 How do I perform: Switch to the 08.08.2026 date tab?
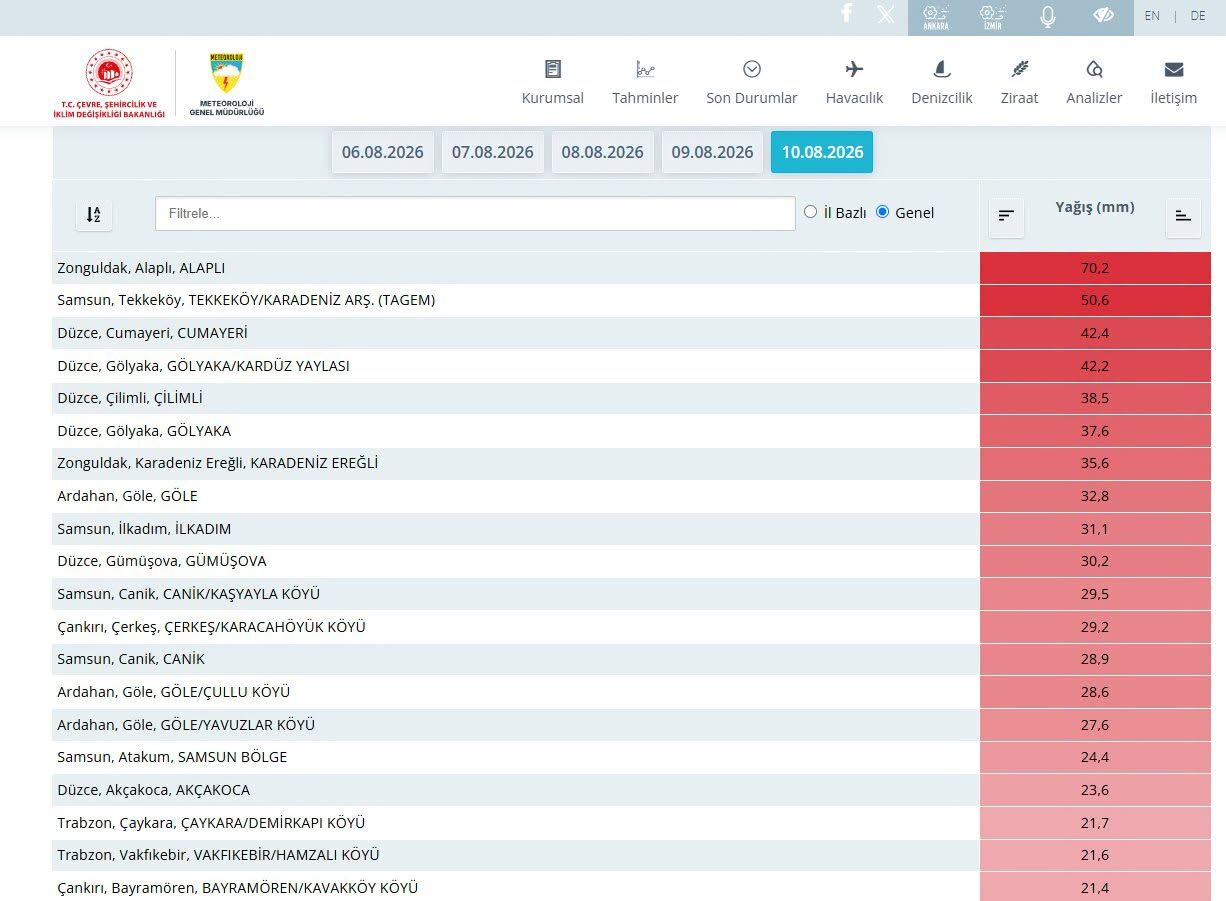coord(603,152)
